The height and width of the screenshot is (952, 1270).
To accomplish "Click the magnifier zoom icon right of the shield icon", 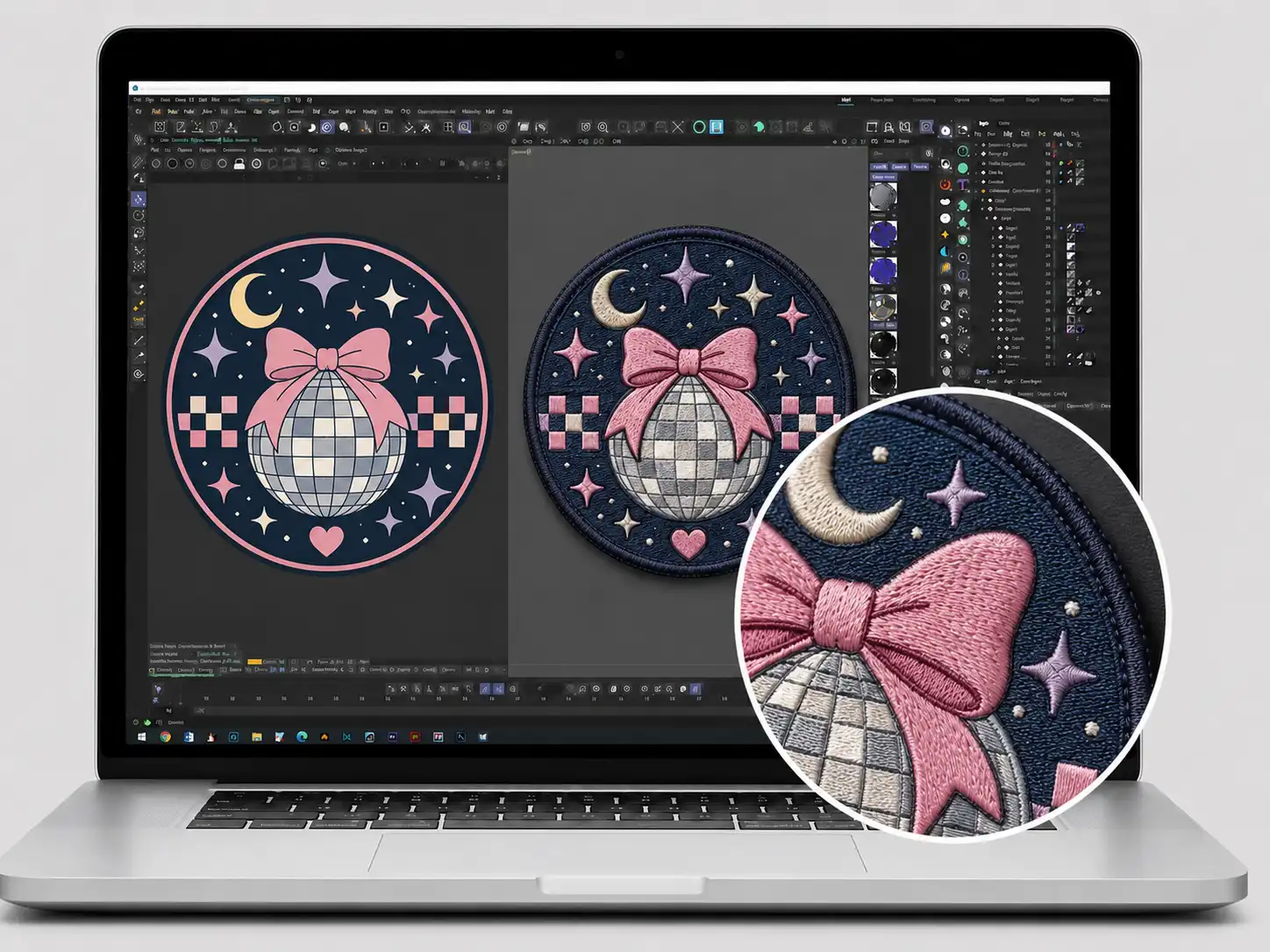I will (x=603, y=127).
